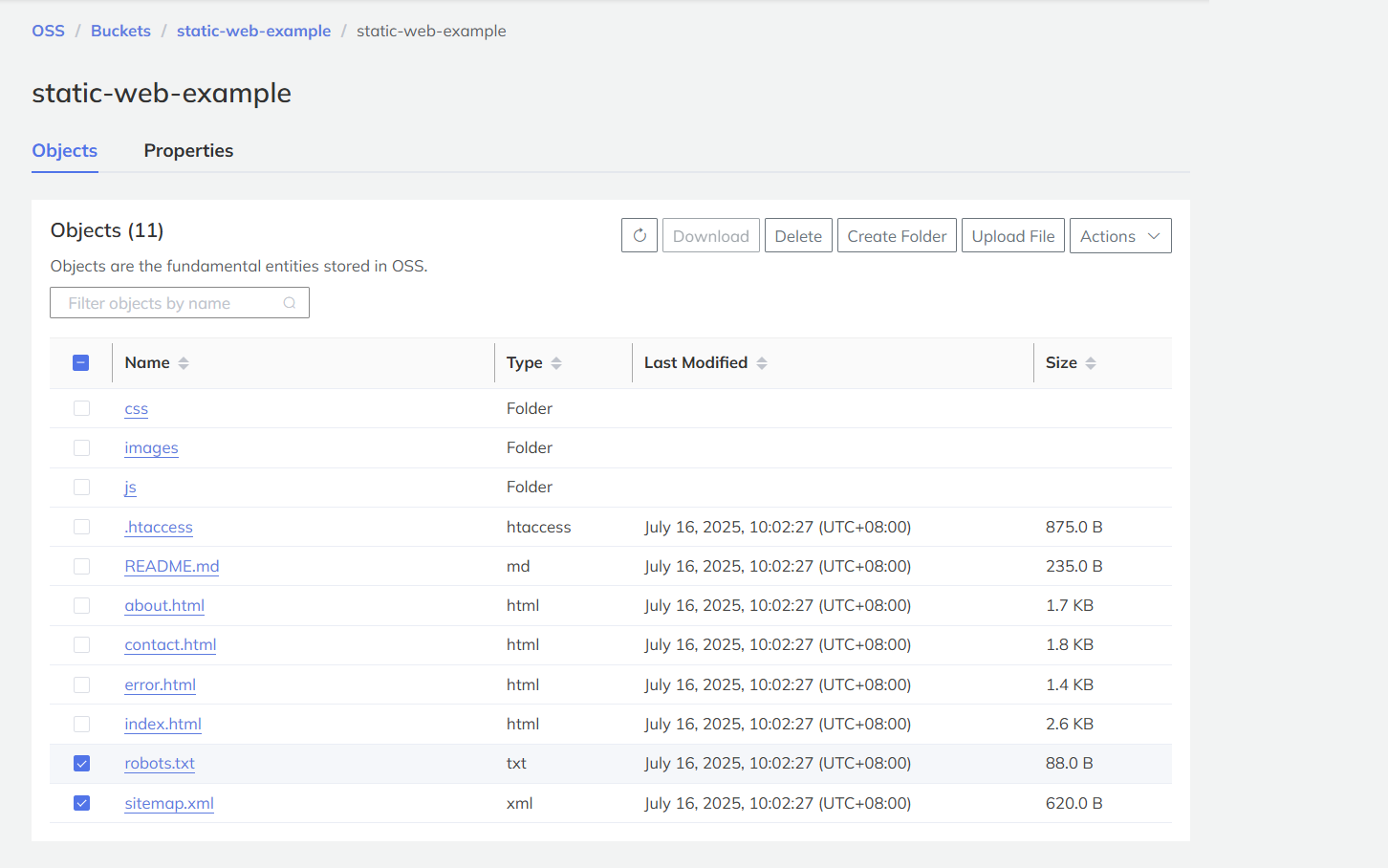The width and height of the screenshot is (1388, 868).
Task: Uncheck the robots.txt checkbox
Action: click(x=82, y=764)
